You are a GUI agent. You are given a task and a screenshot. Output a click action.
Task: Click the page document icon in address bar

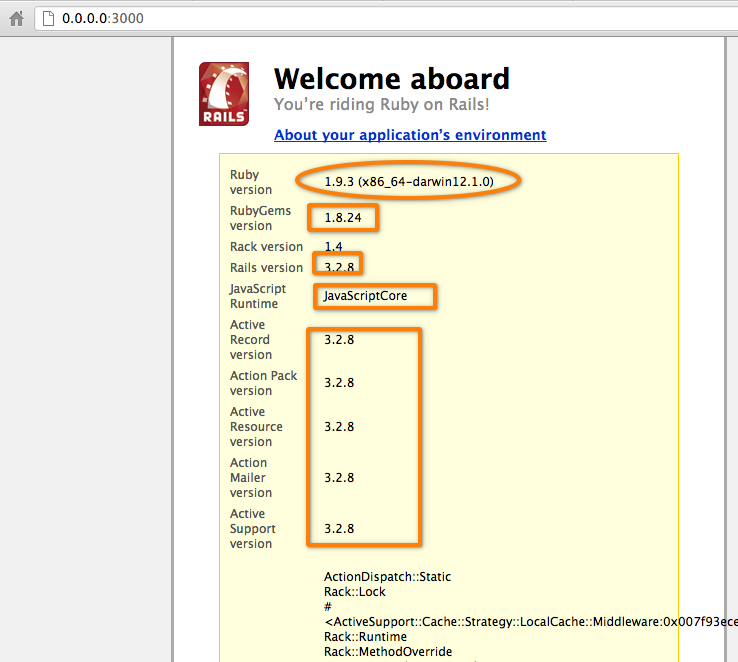[x=48, y=18]
